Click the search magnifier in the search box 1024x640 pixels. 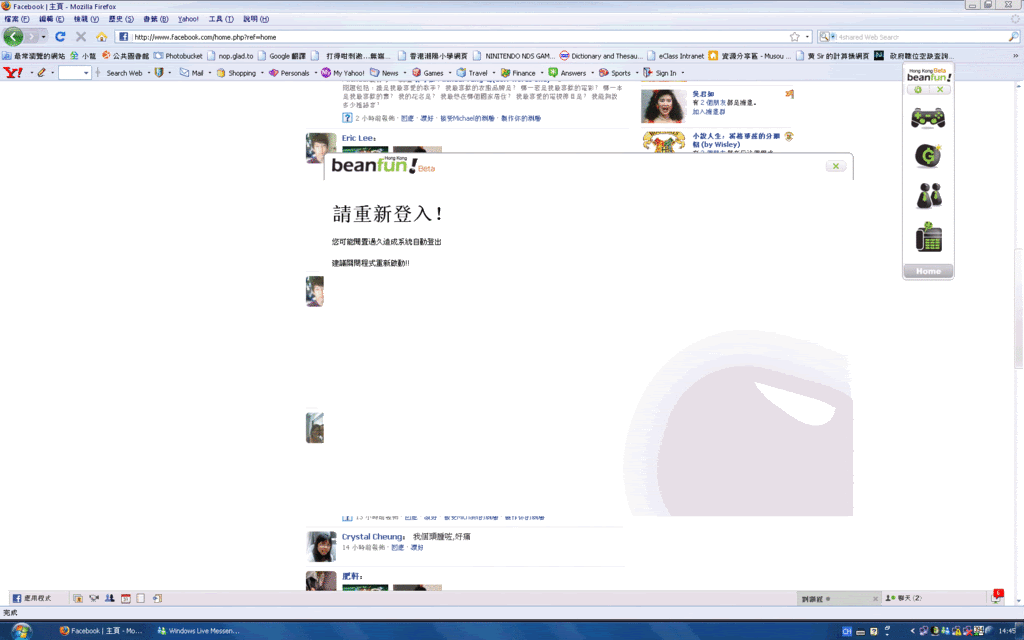[1014, 37]
